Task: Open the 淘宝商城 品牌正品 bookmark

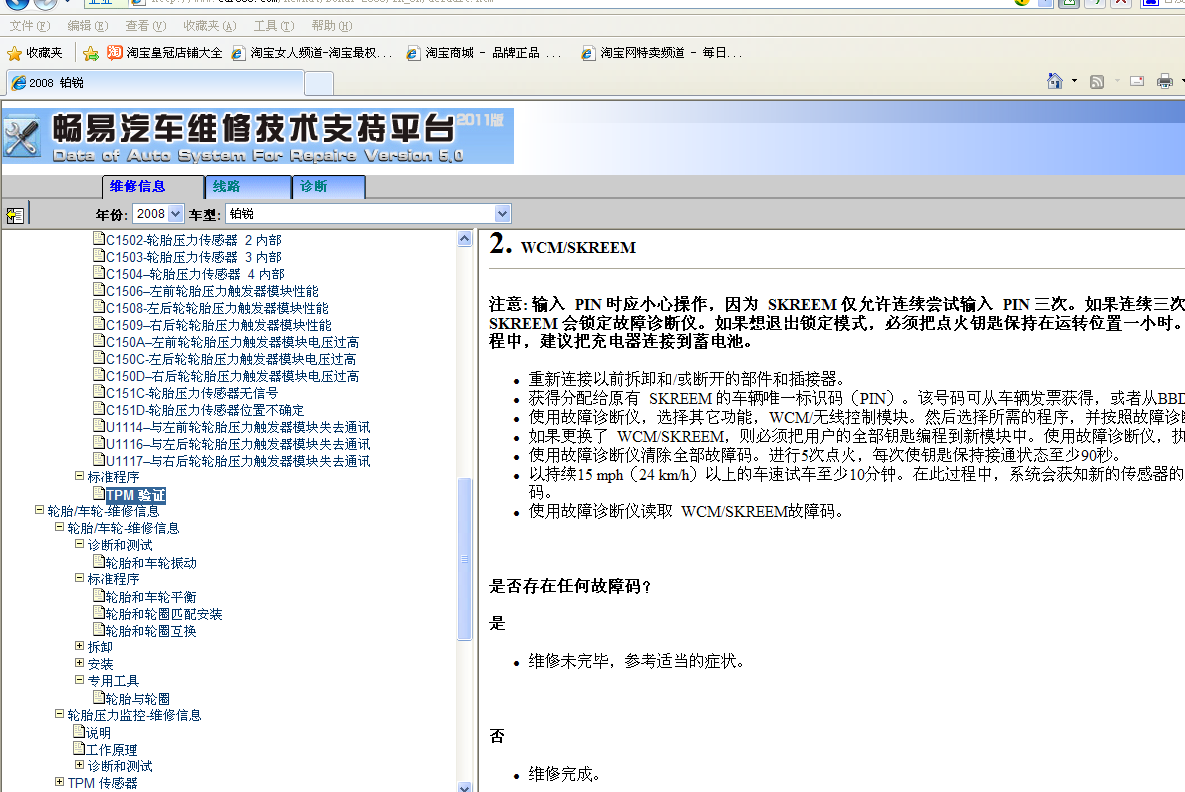Action: (484, 53)
